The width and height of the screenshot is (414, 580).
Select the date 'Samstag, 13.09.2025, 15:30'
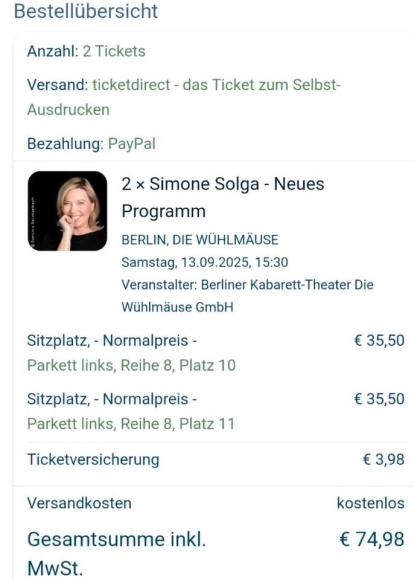pyautogui.click(x=205, y=262)
